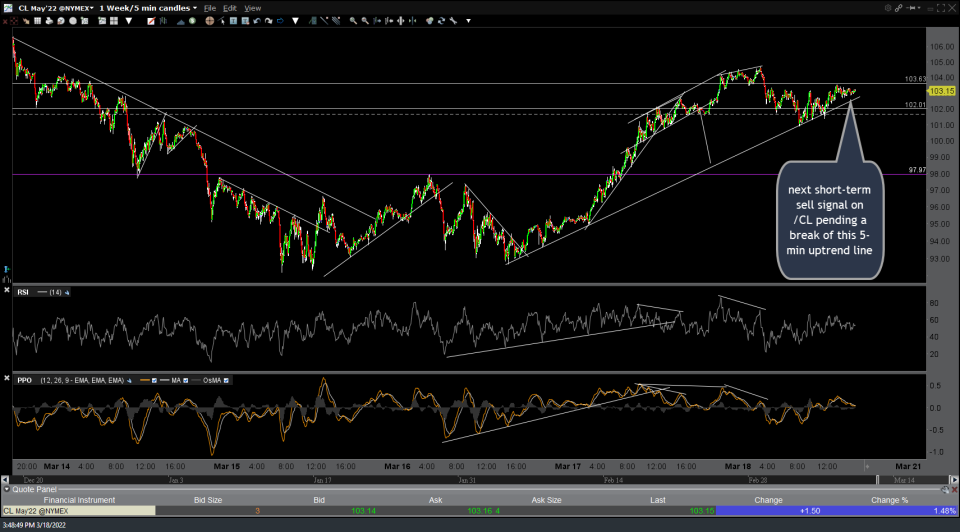Click the print chart icon
This screenshot has width=960, height=532.
pyautogui.click(x=49, y=21)
